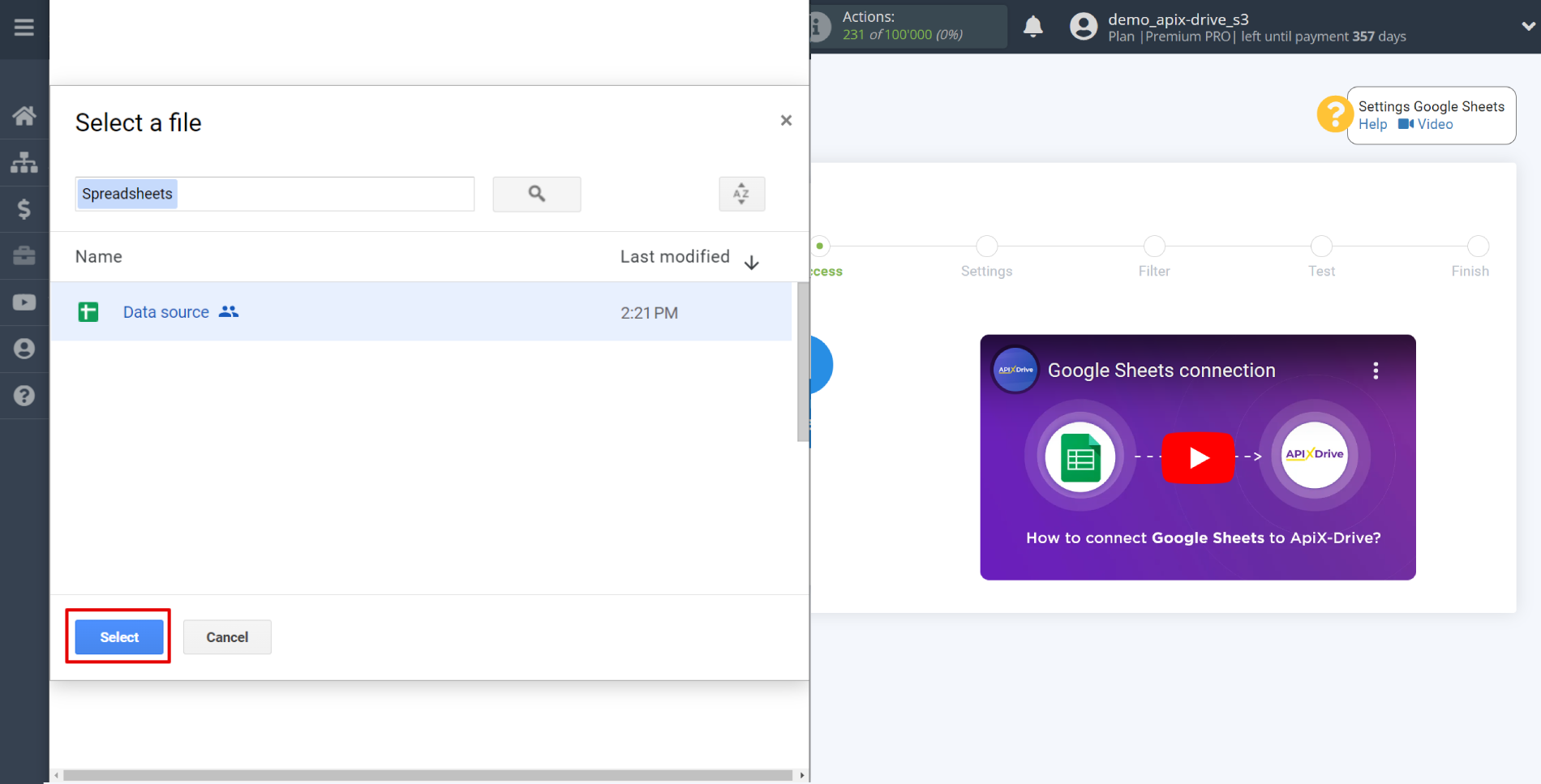This screenshot has height=784, width=1541.
Task: Click Spreadsheets filter chip in search box
Action: coord(127,194)
